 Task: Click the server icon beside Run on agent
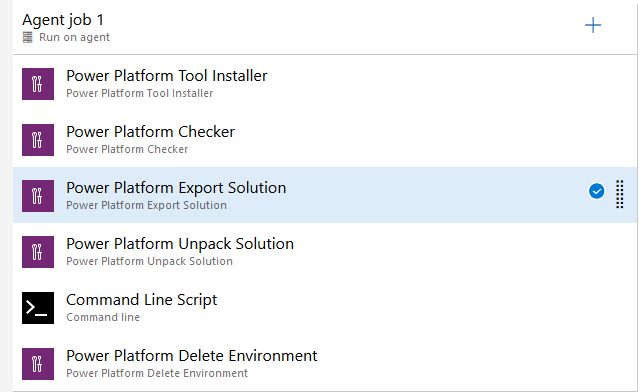(x=27, y=37)
